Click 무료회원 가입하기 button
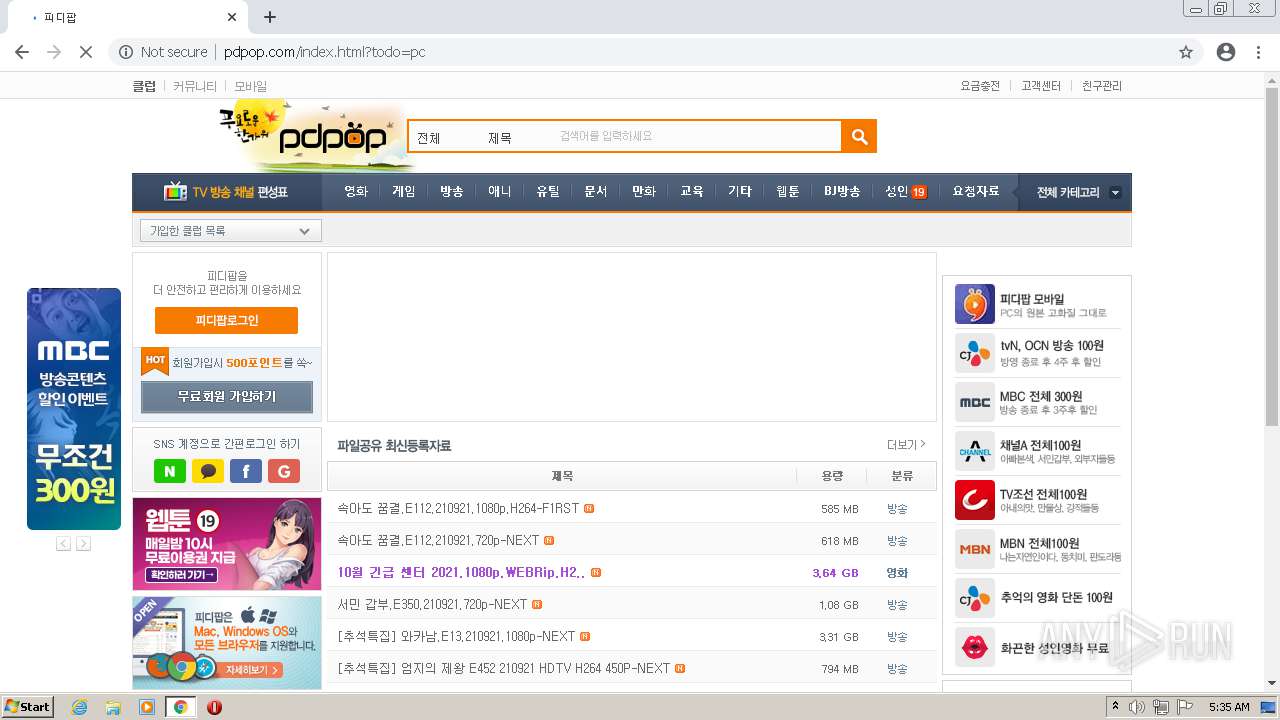The height and width of the screenshot is (720, 1280). (227, 397)
